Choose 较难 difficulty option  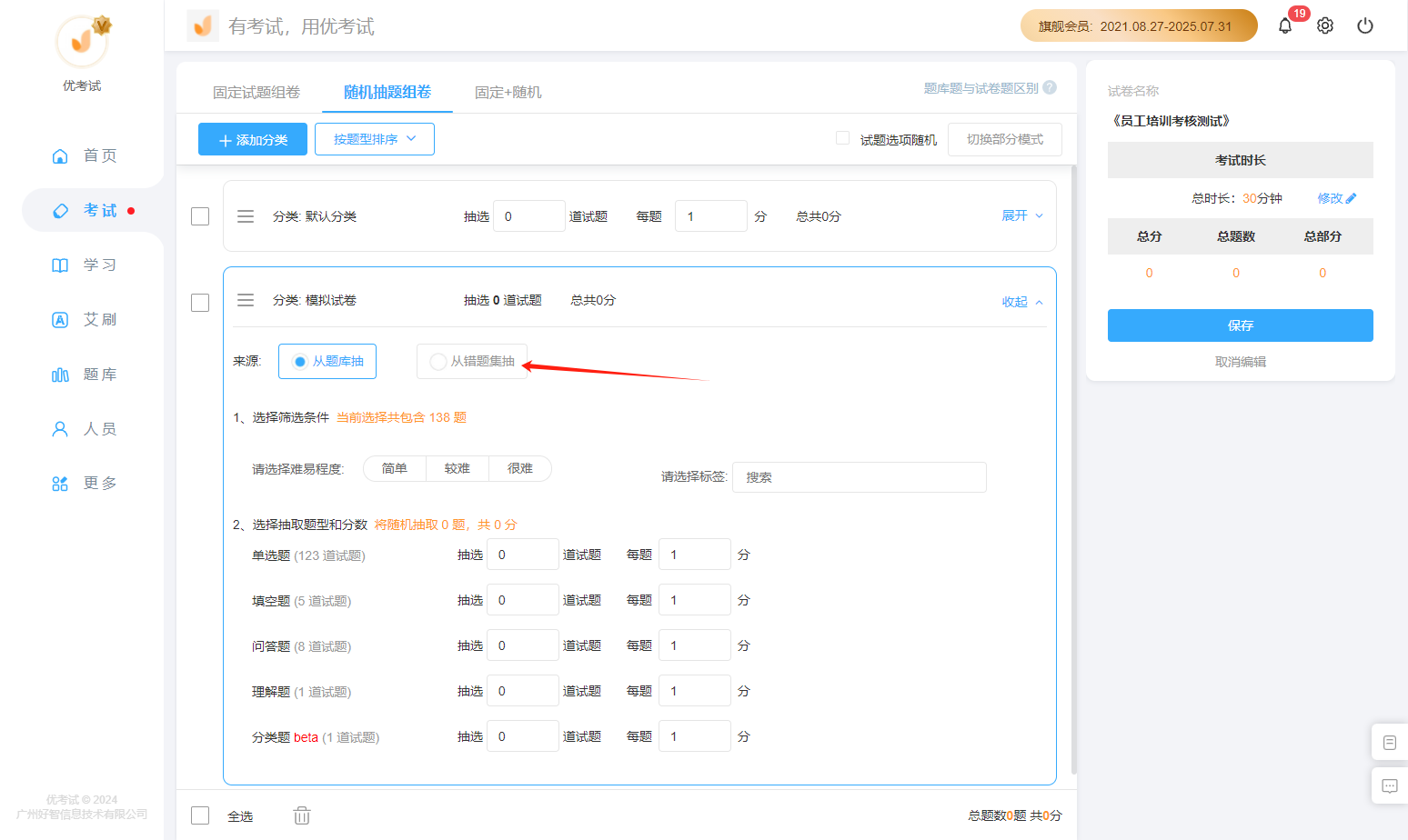click(458, 468)
